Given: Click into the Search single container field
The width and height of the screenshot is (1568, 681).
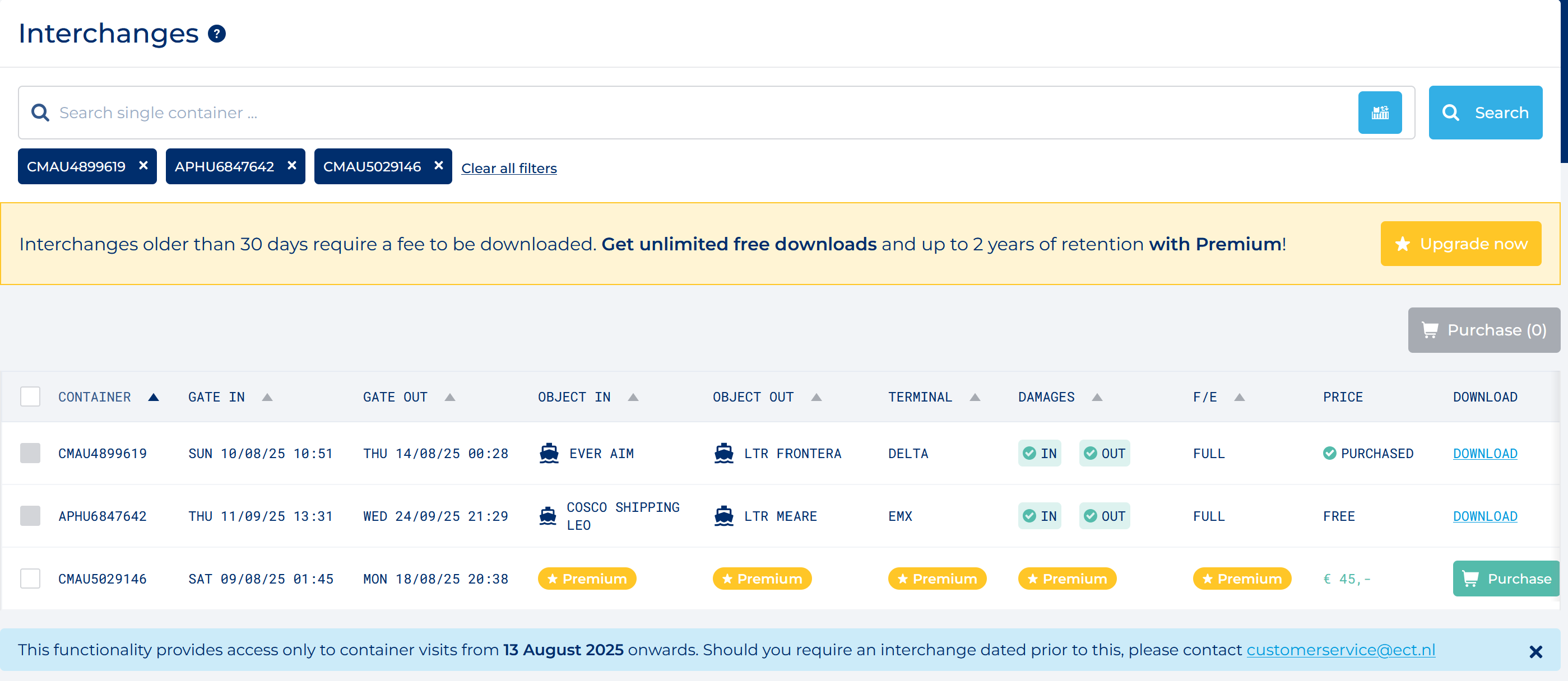Looking at the screenshot, I should [700, 113].
